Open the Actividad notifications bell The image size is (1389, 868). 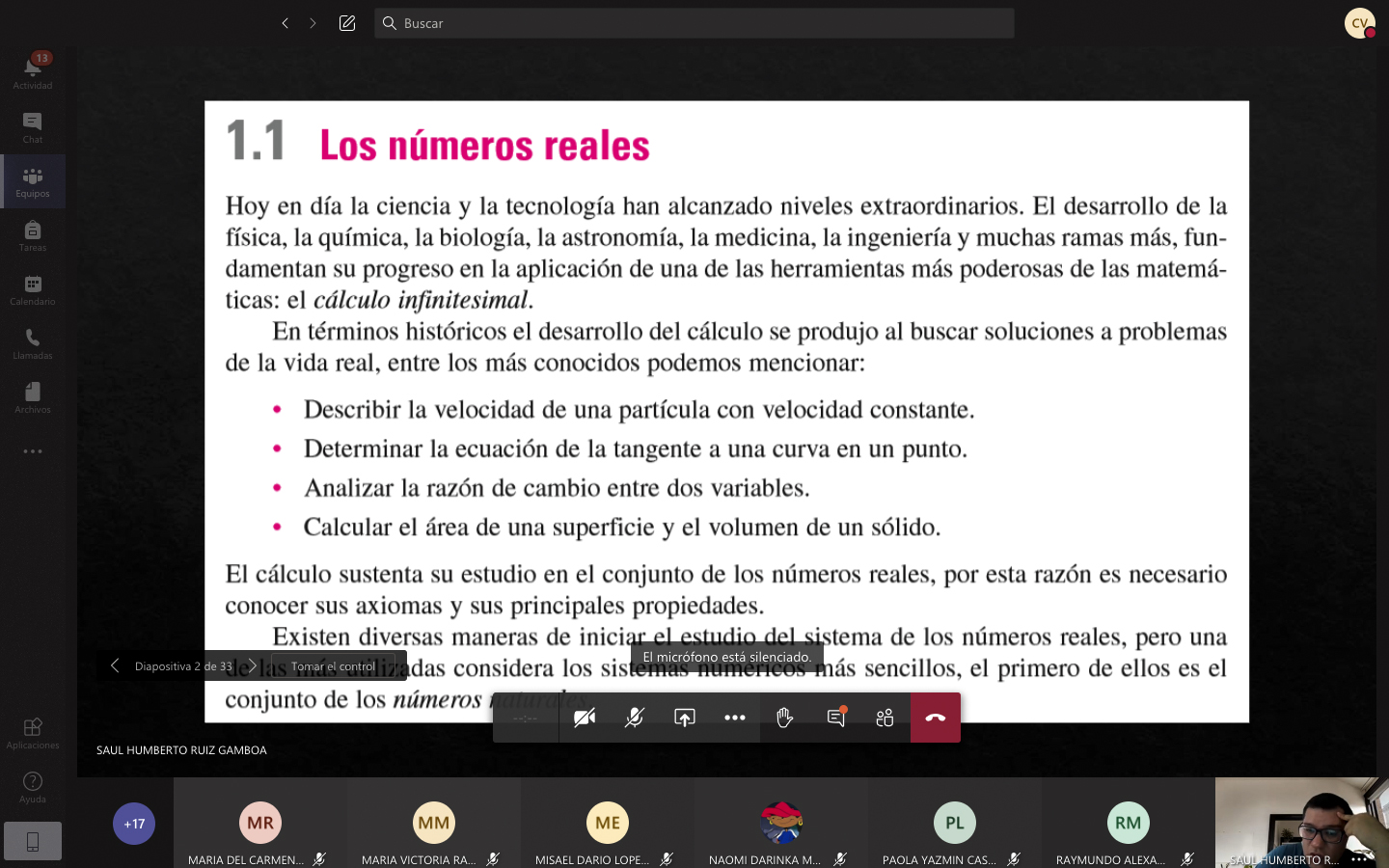click(33, 72)
